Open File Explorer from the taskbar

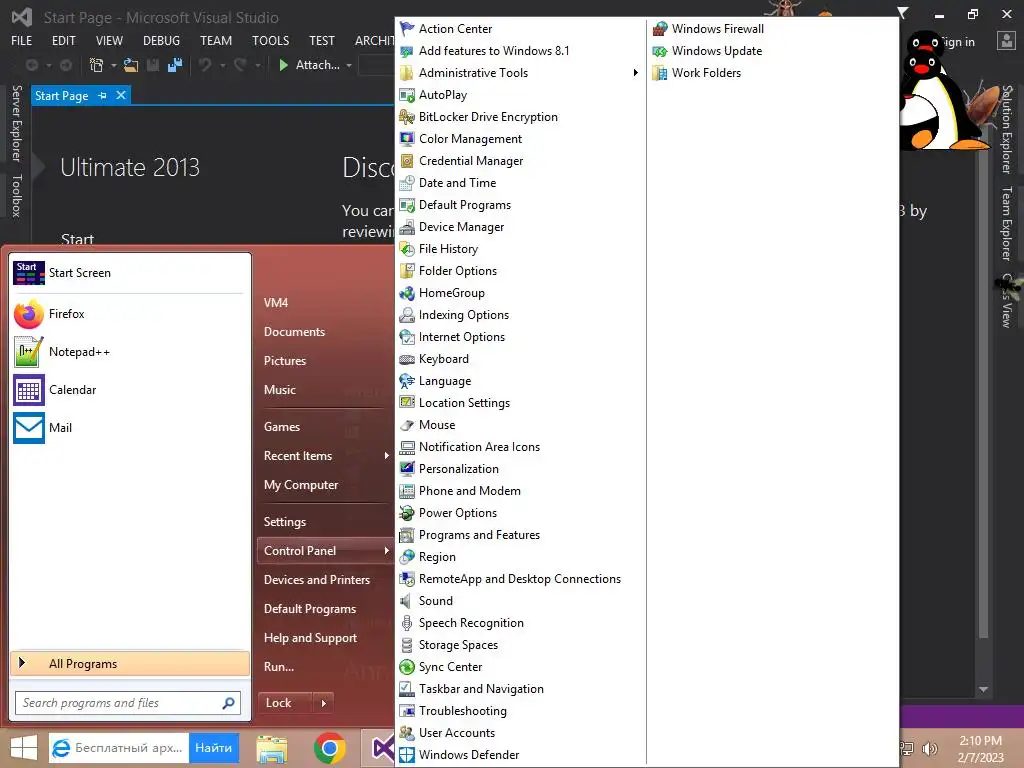tap(272, 748)
